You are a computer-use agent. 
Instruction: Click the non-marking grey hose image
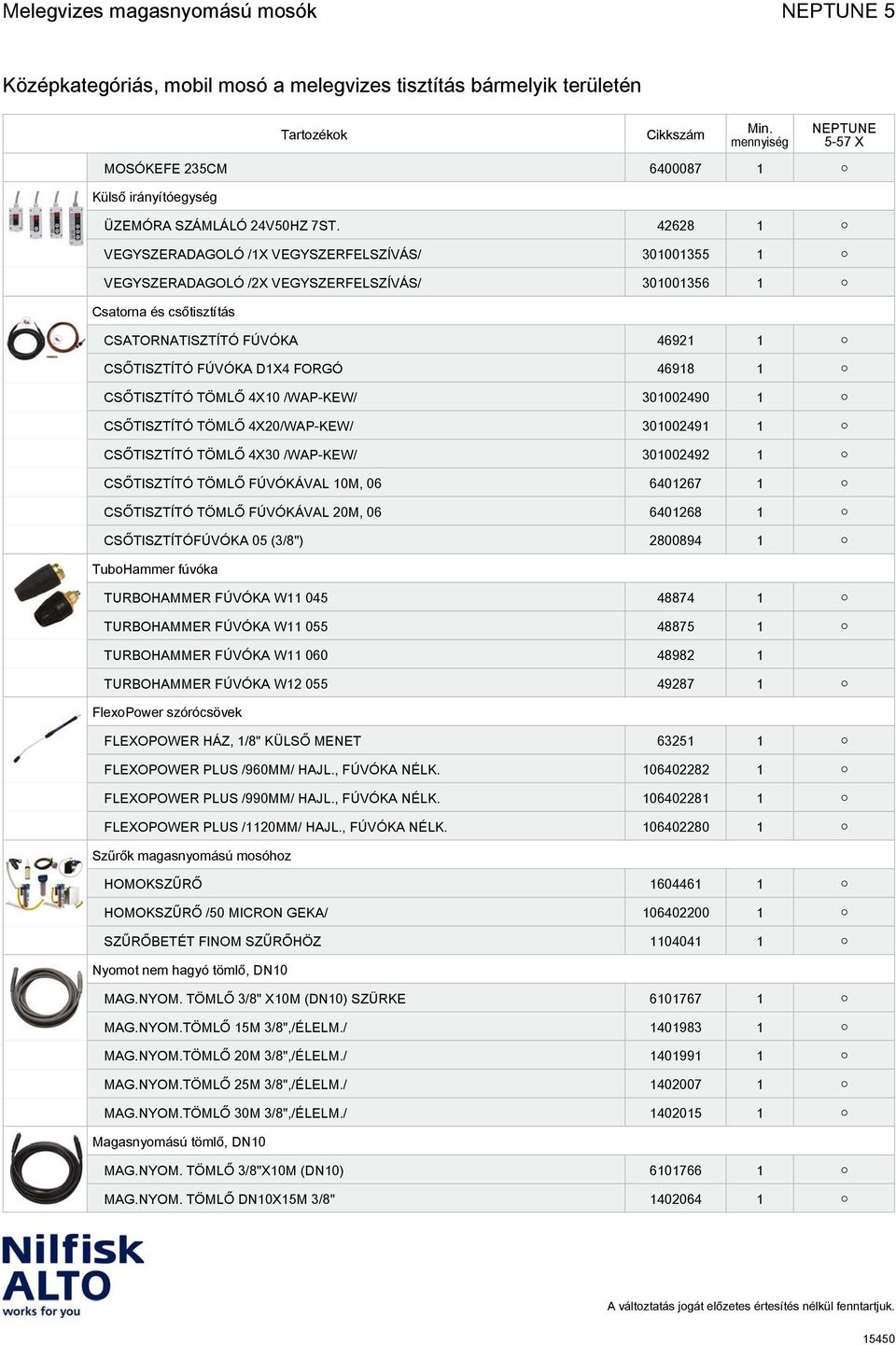[46, 996]
